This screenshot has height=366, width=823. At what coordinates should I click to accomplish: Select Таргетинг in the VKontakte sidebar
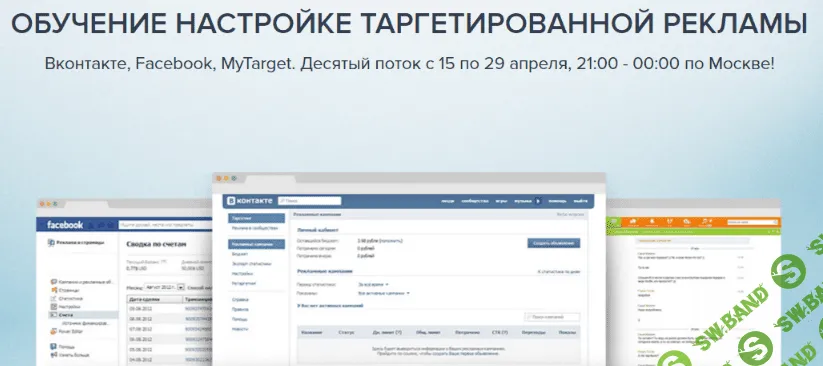pos(257,218)
